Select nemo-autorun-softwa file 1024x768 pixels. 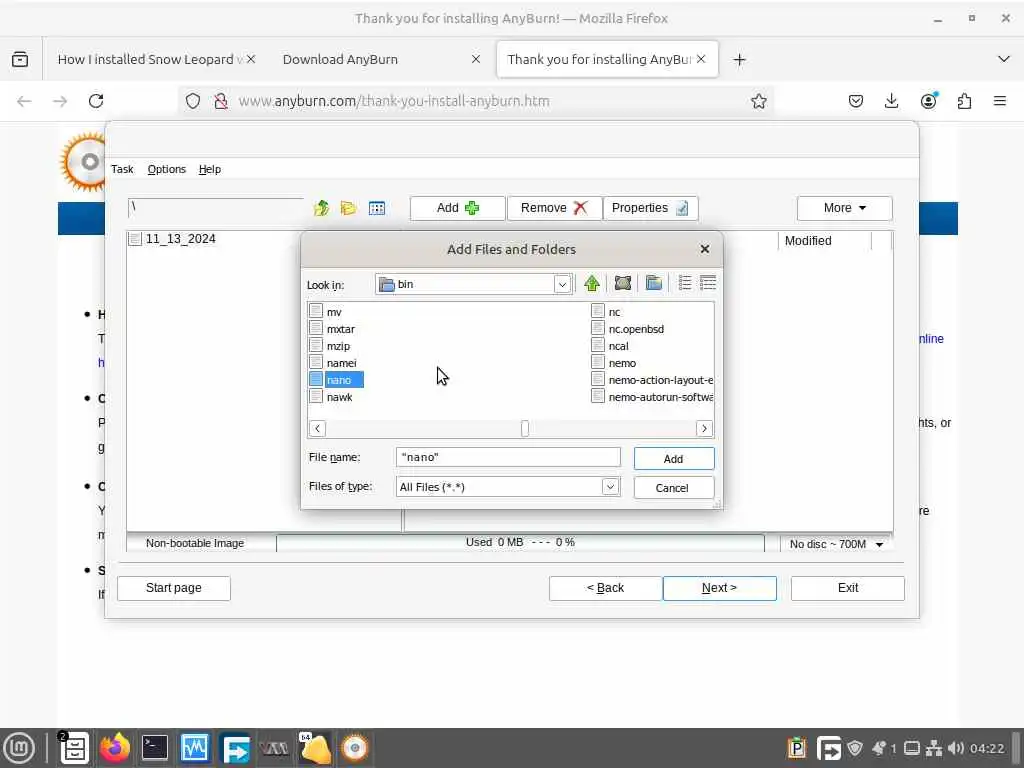tap(660, 397)
